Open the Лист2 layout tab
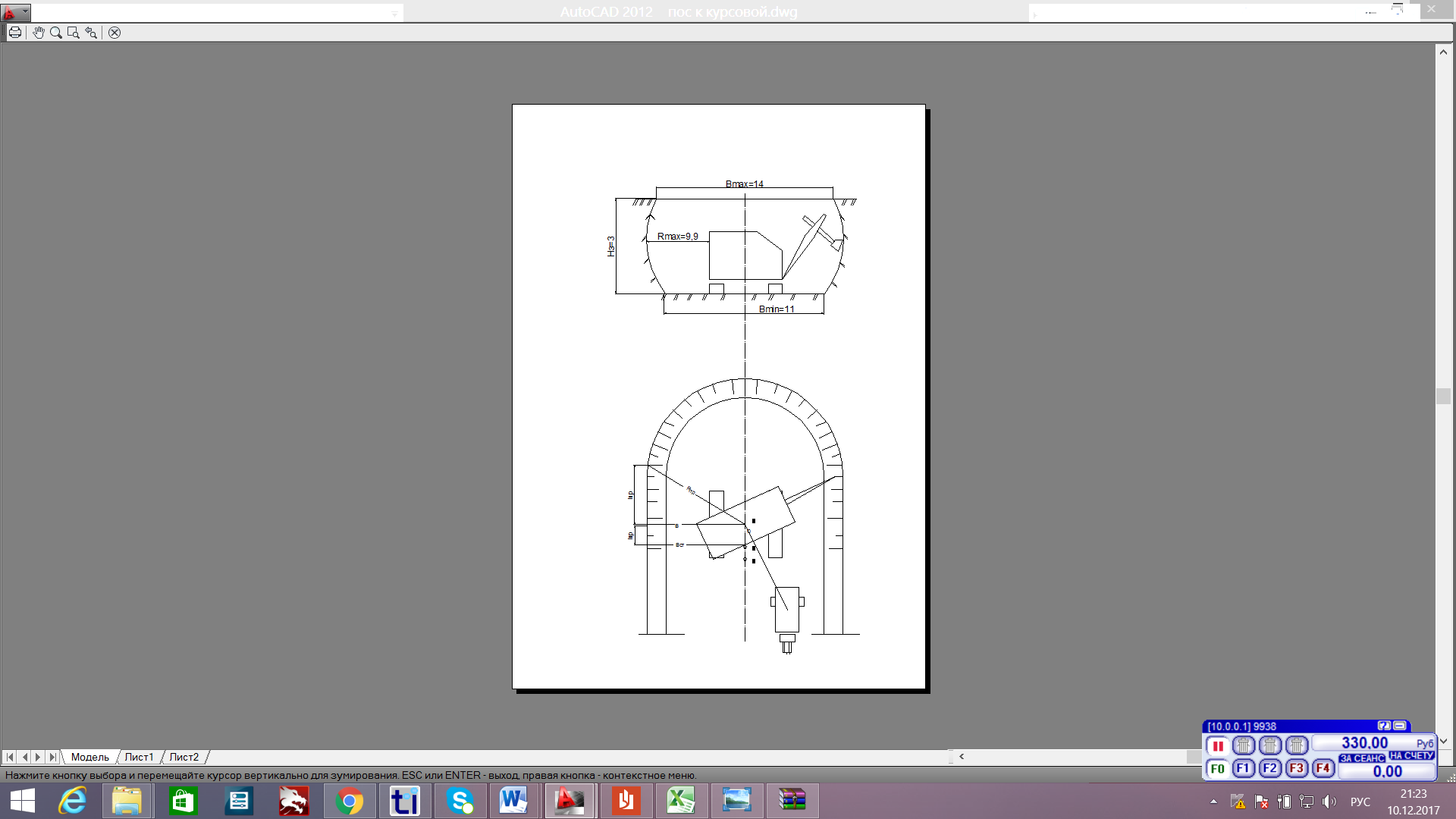 coord(184,757)
